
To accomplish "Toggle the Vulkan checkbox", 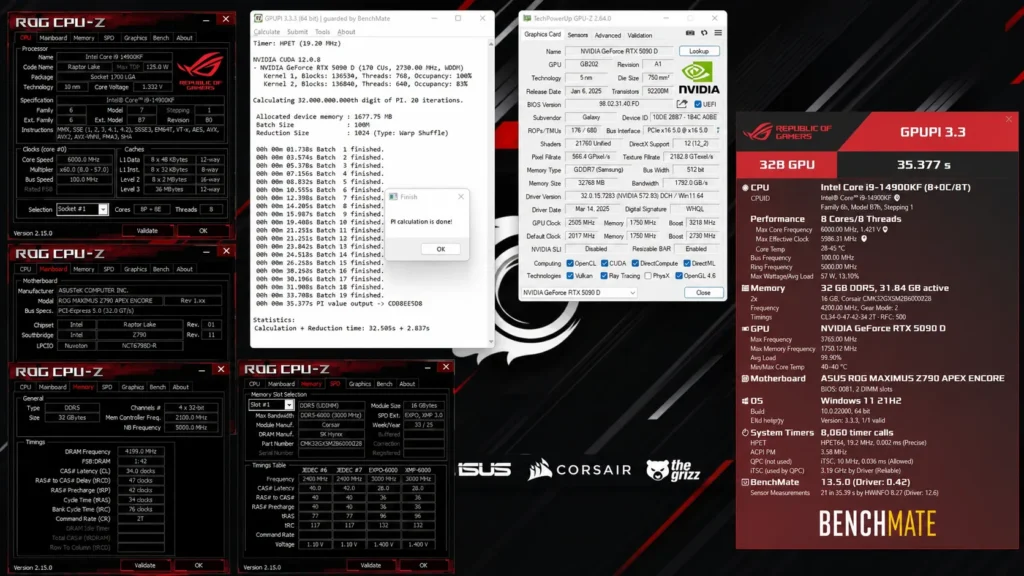I will coord(570,276).
